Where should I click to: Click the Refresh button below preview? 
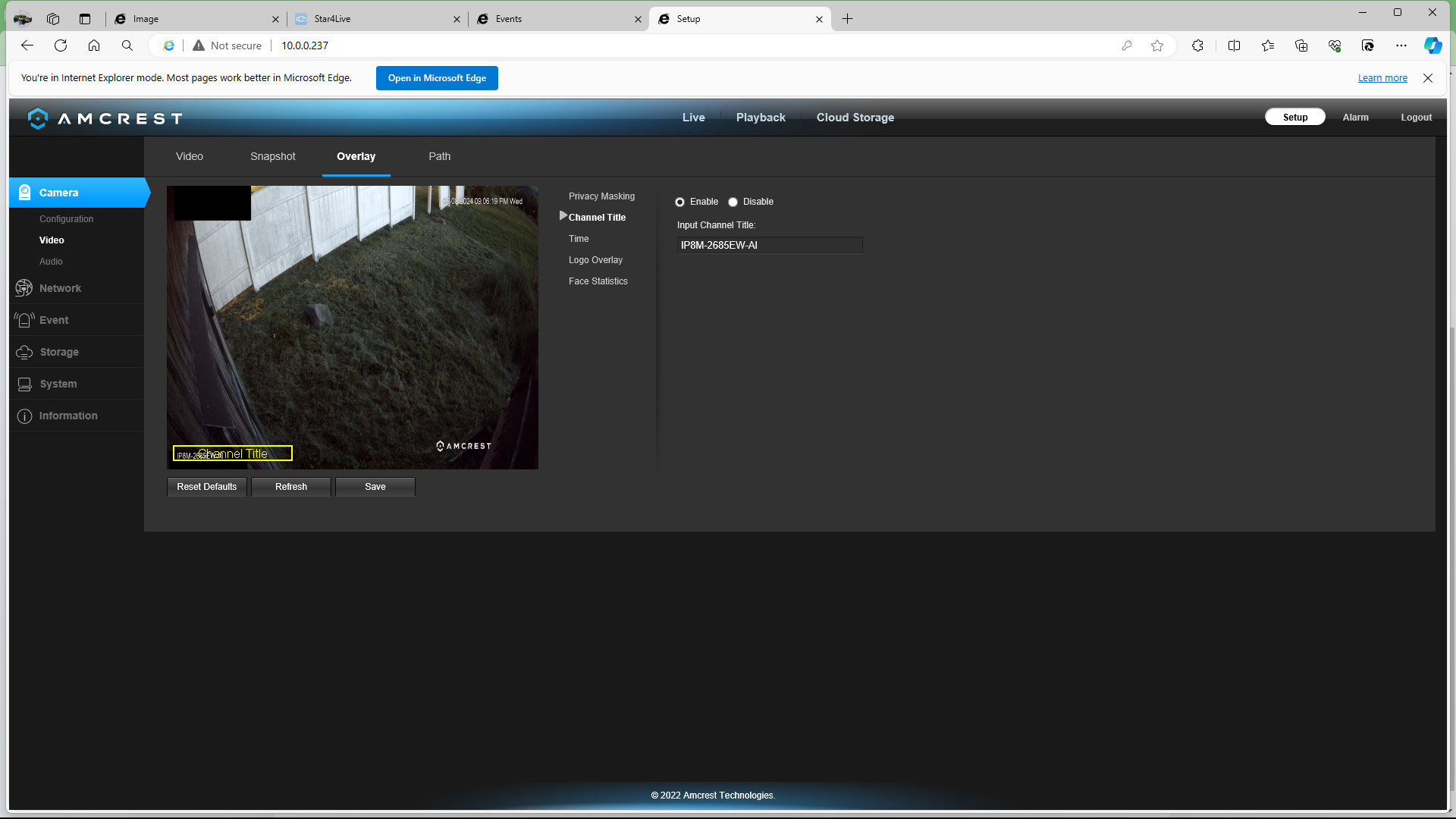point(291,487)
